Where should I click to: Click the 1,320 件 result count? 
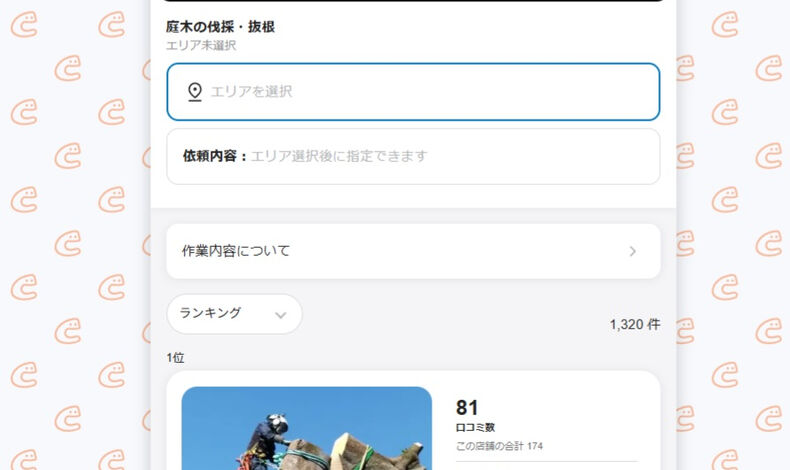(x=635, y=324)
